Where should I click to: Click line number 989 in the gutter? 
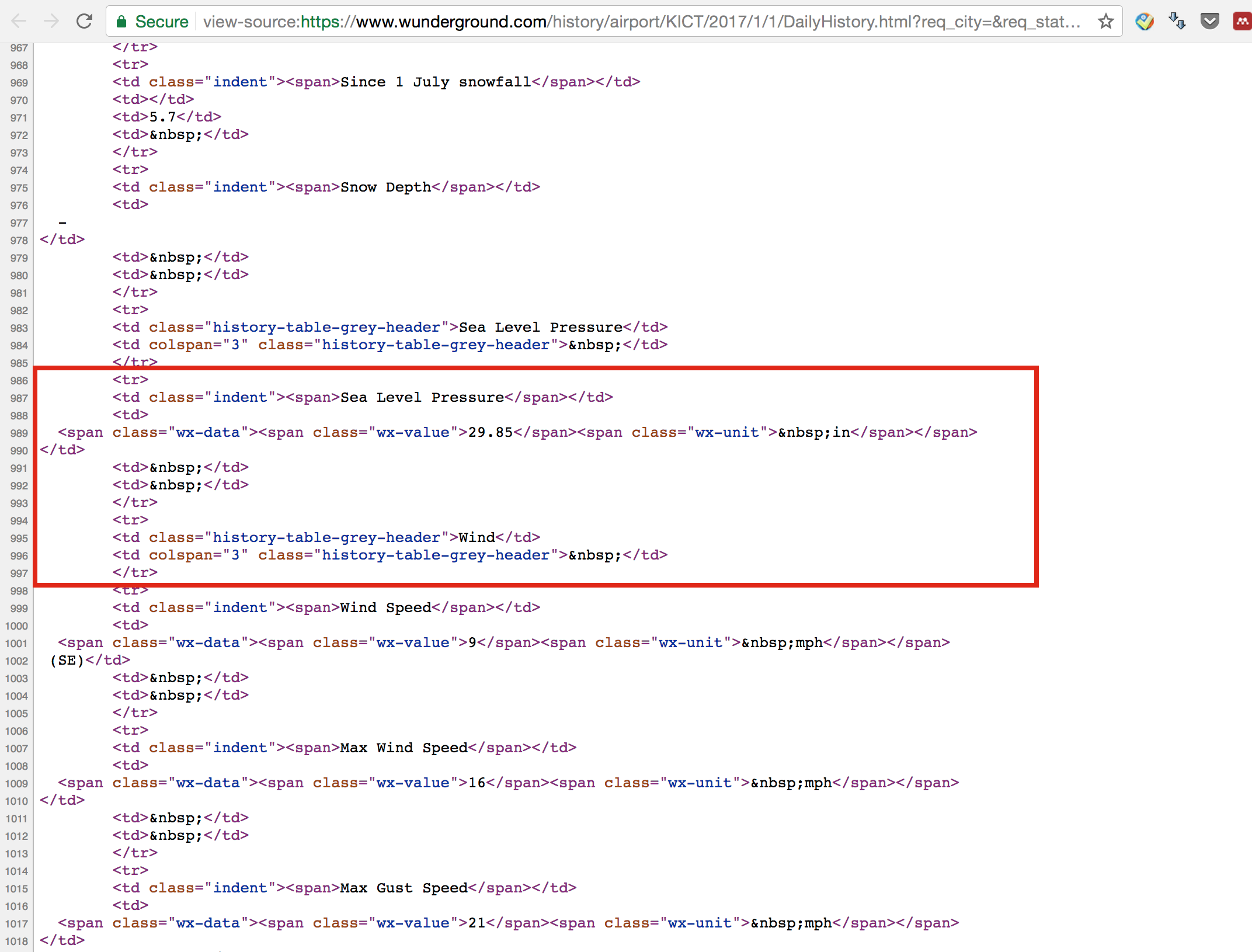(19, 433)
